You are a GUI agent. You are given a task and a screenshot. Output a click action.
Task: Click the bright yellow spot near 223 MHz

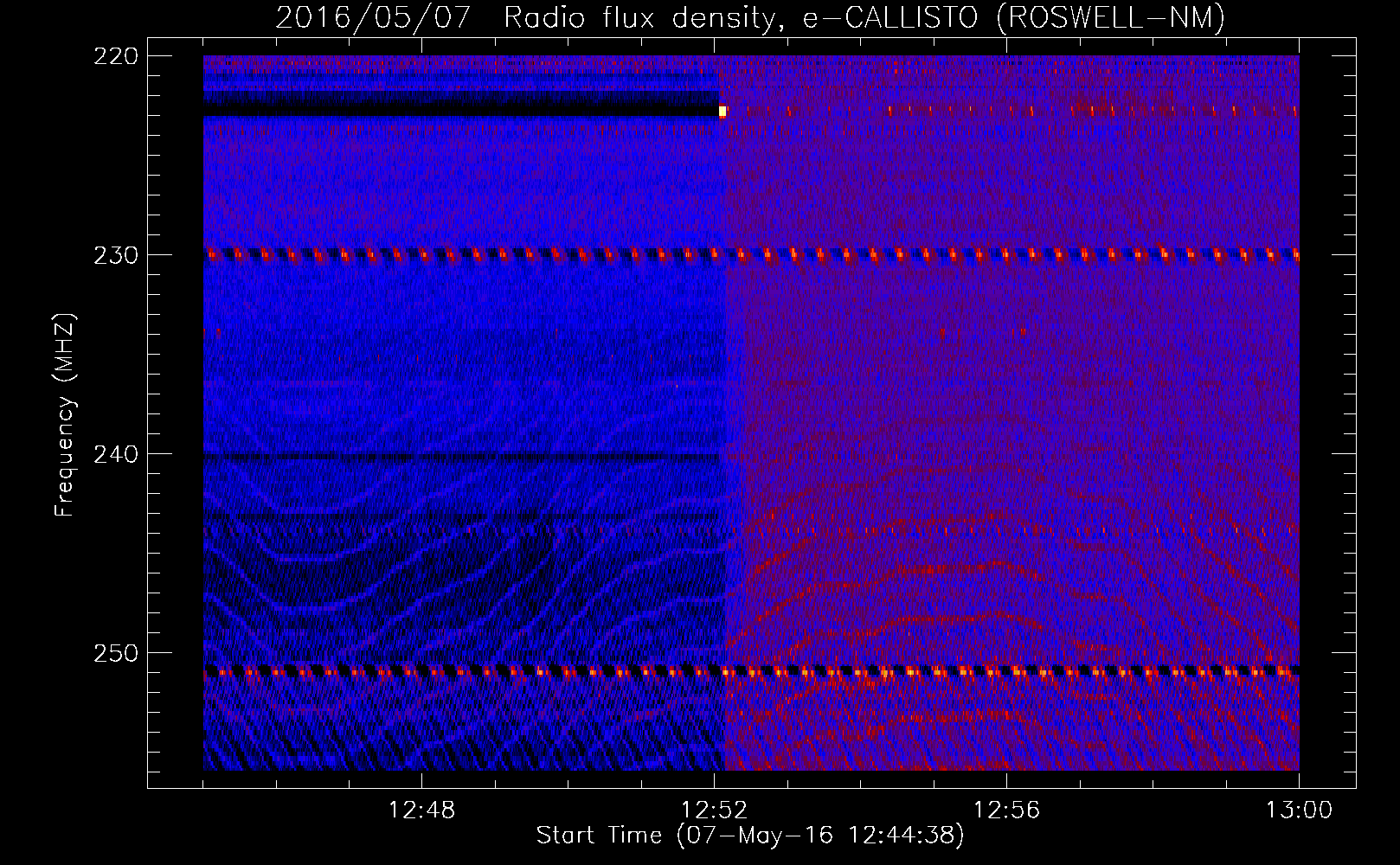pyautogui.click(x=722, y=111)
